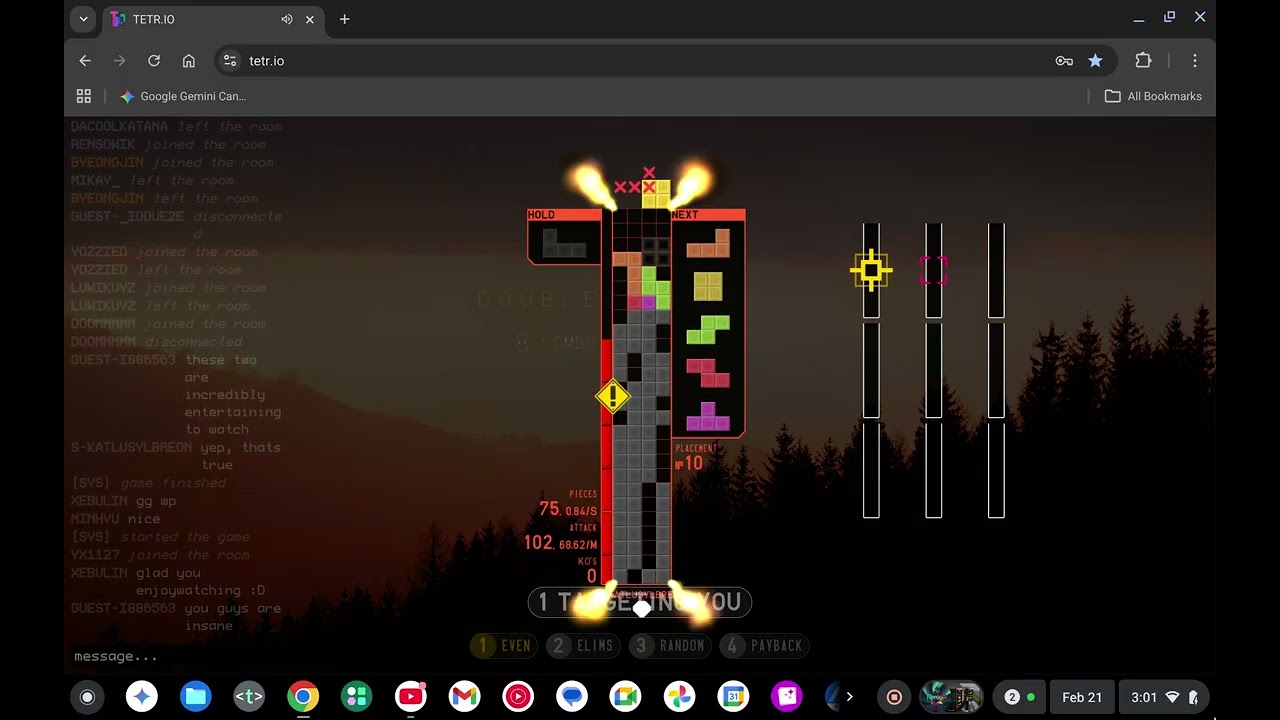View site information icon in address bar
Screen dimensions: 1280x720
230,61
